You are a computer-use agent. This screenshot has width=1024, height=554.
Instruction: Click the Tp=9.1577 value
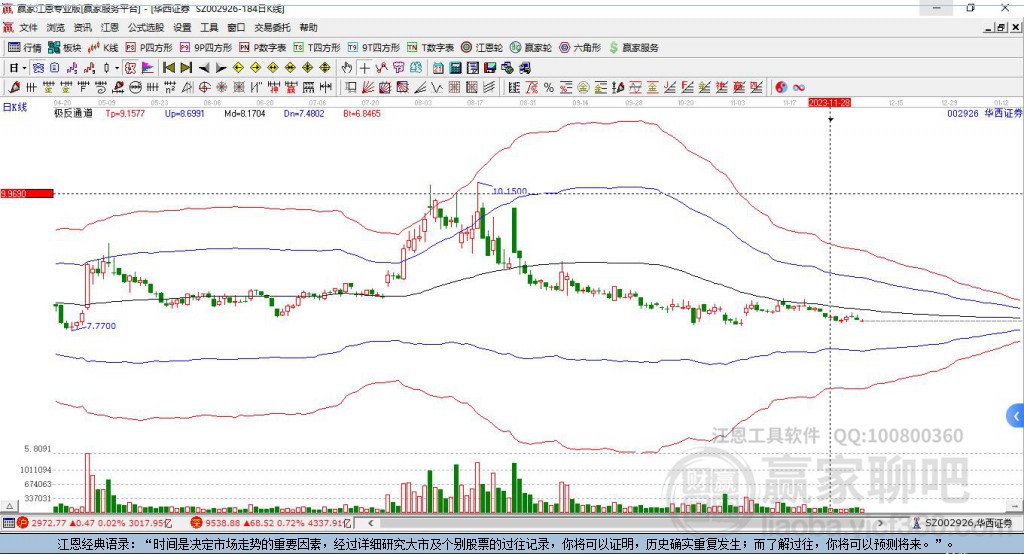pyautogui.click(x=125, y=113)
